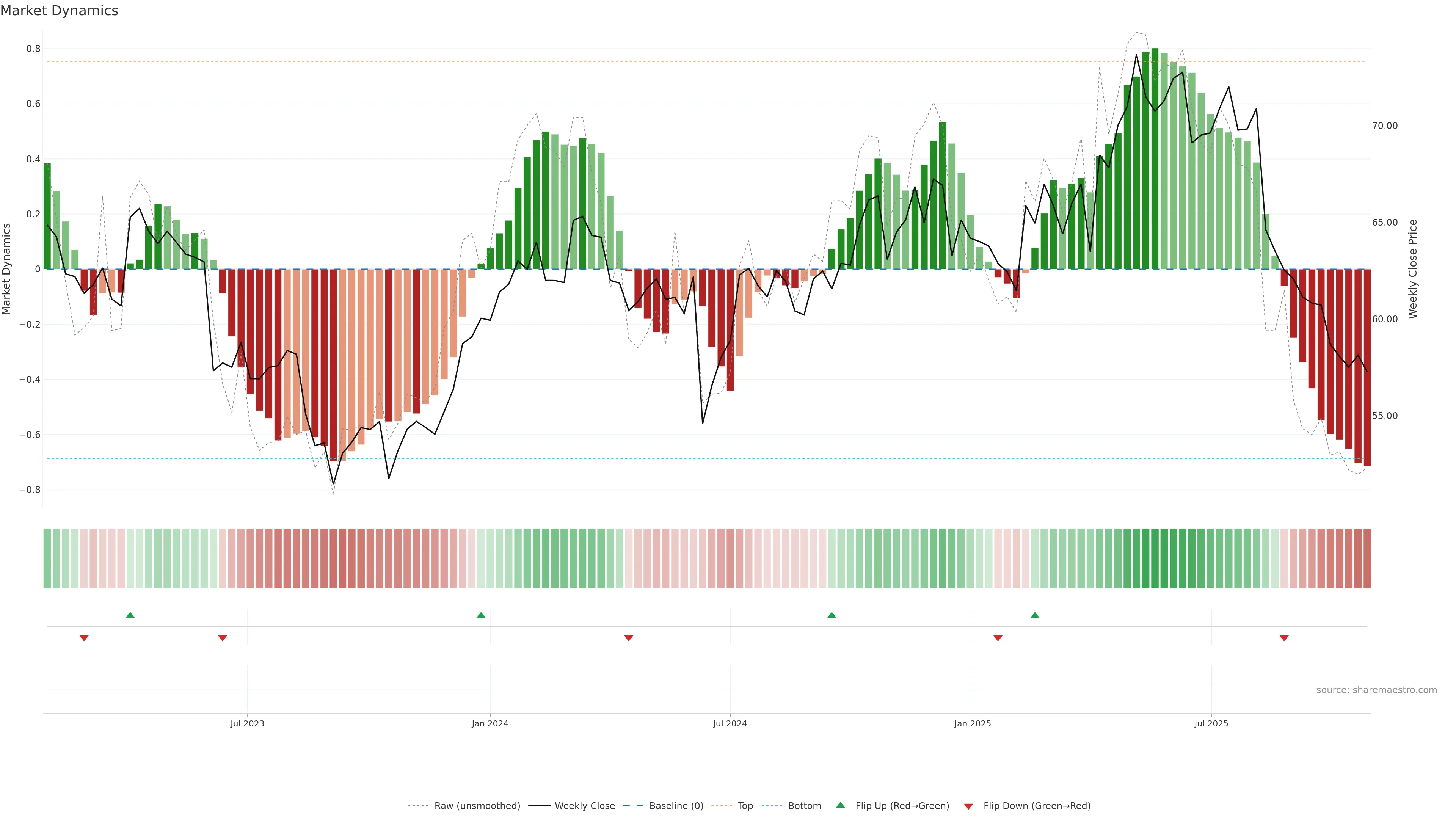Click the red flip-down marker just before Jul 2023
Screen dimensions: 1456x819
point(223,638)
